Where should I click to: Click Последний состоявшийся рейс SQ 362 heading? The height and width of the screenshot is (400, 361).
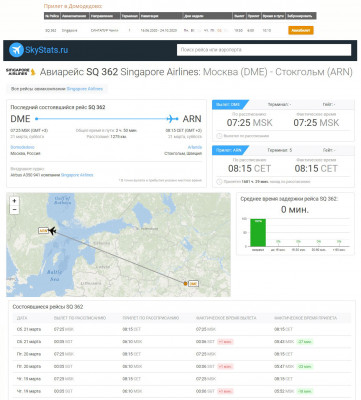click(58, 107)
